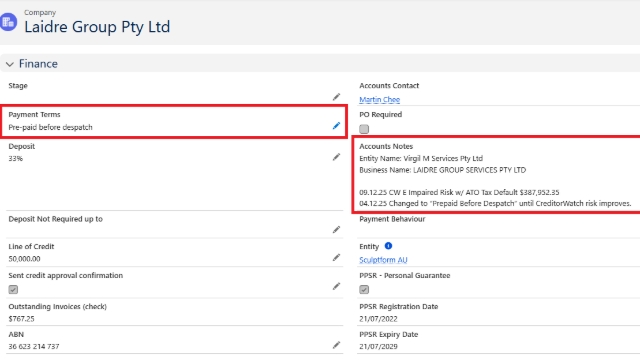Edit Deposit Not Required up to field

pos(336,230)
